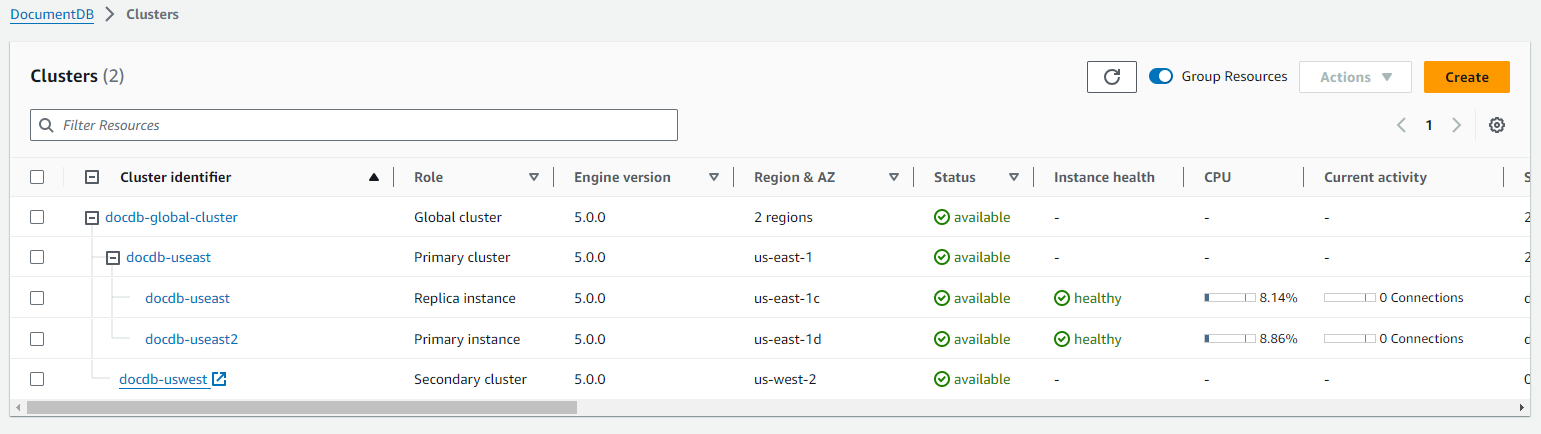
Task: Sort ascending by Cluster identifier arrow
Action: point(374,177)
